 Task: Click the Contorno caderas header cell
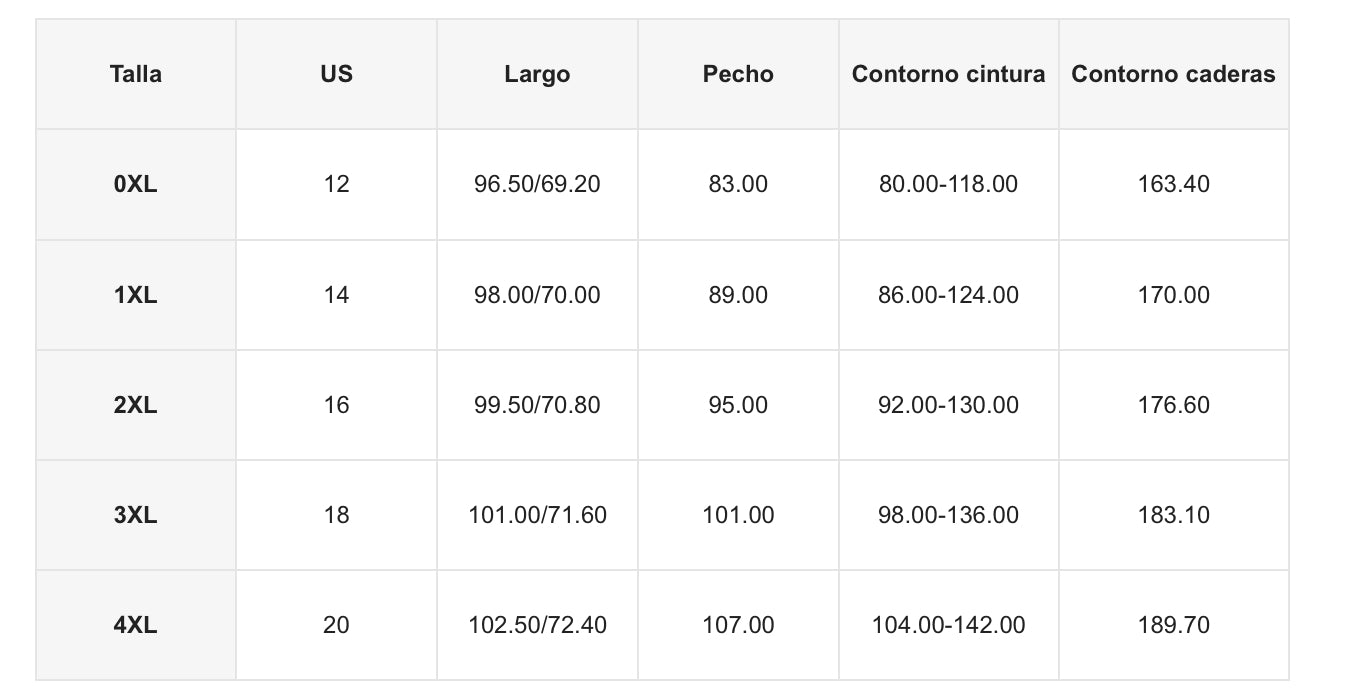(x=1173, y=74)
